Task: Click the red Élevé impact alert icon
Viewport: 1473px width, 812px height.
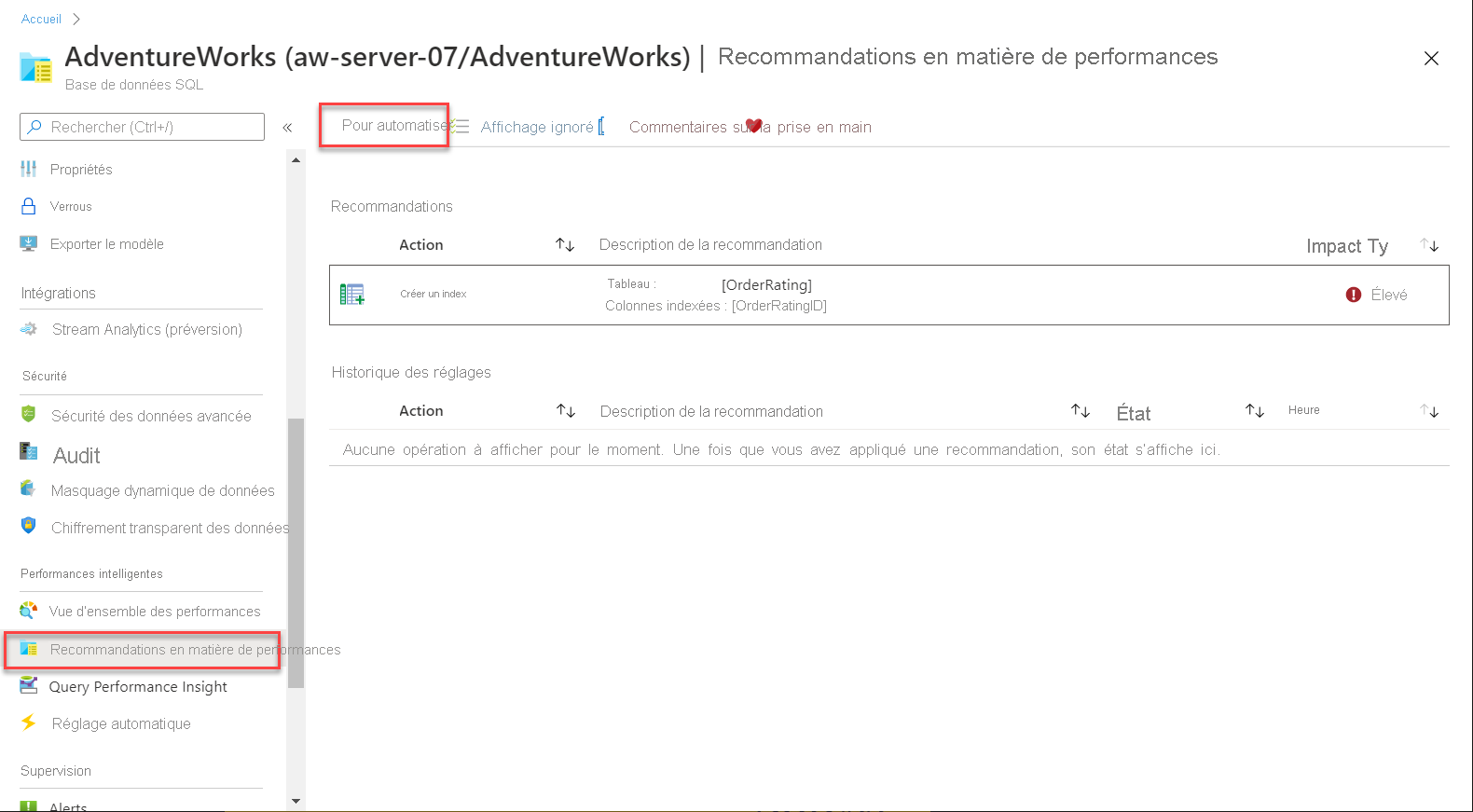Action: coord(1354,295)
